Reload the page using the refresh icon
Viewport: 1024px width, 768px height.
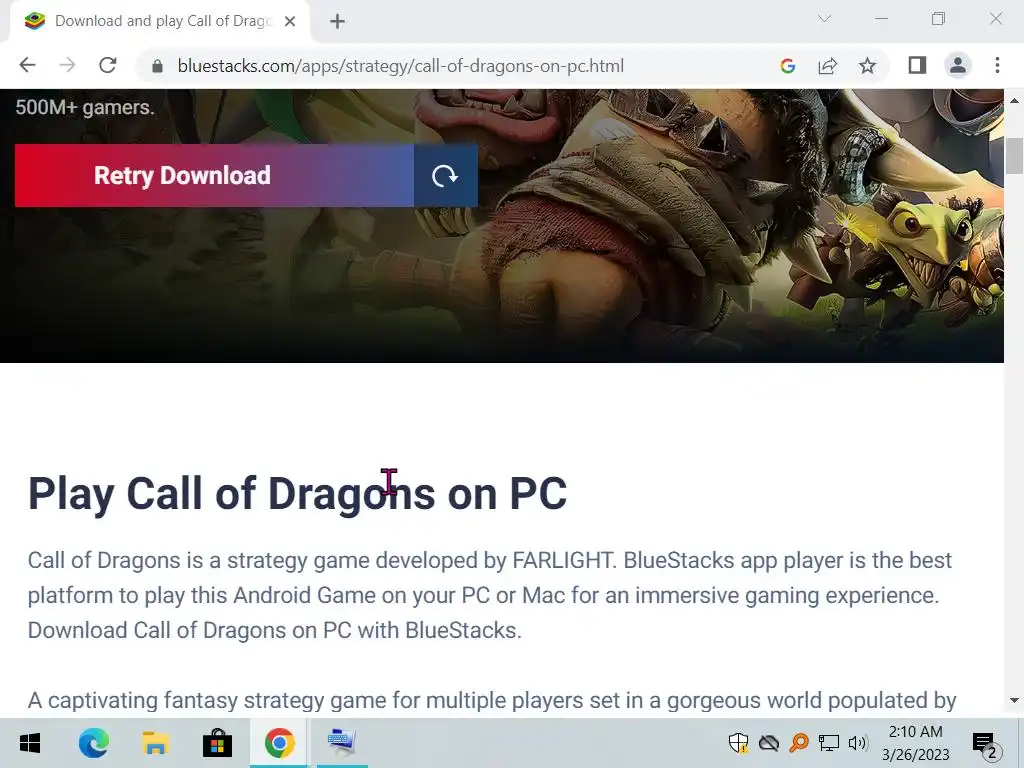(x=108, y=65)
